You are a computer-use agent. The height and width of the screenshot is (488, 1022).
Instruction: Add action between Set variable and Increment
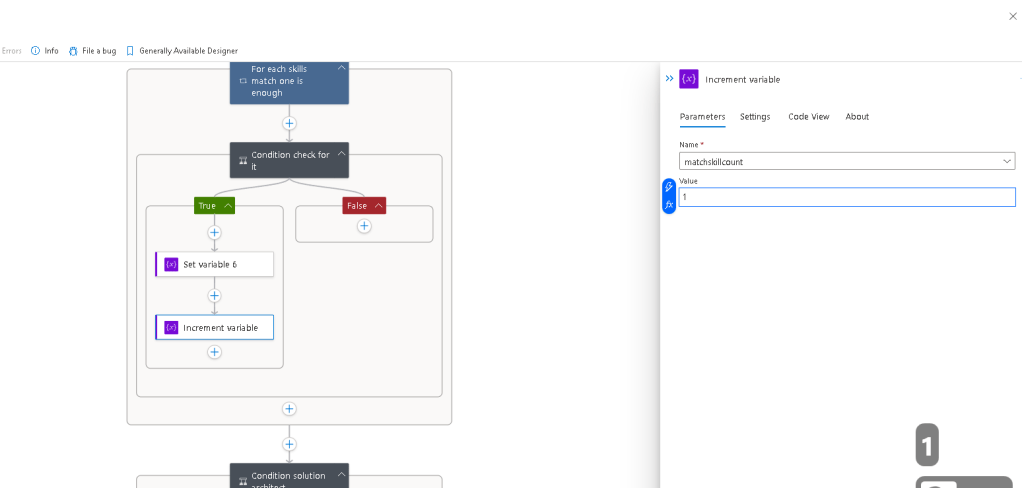point(214,296)
